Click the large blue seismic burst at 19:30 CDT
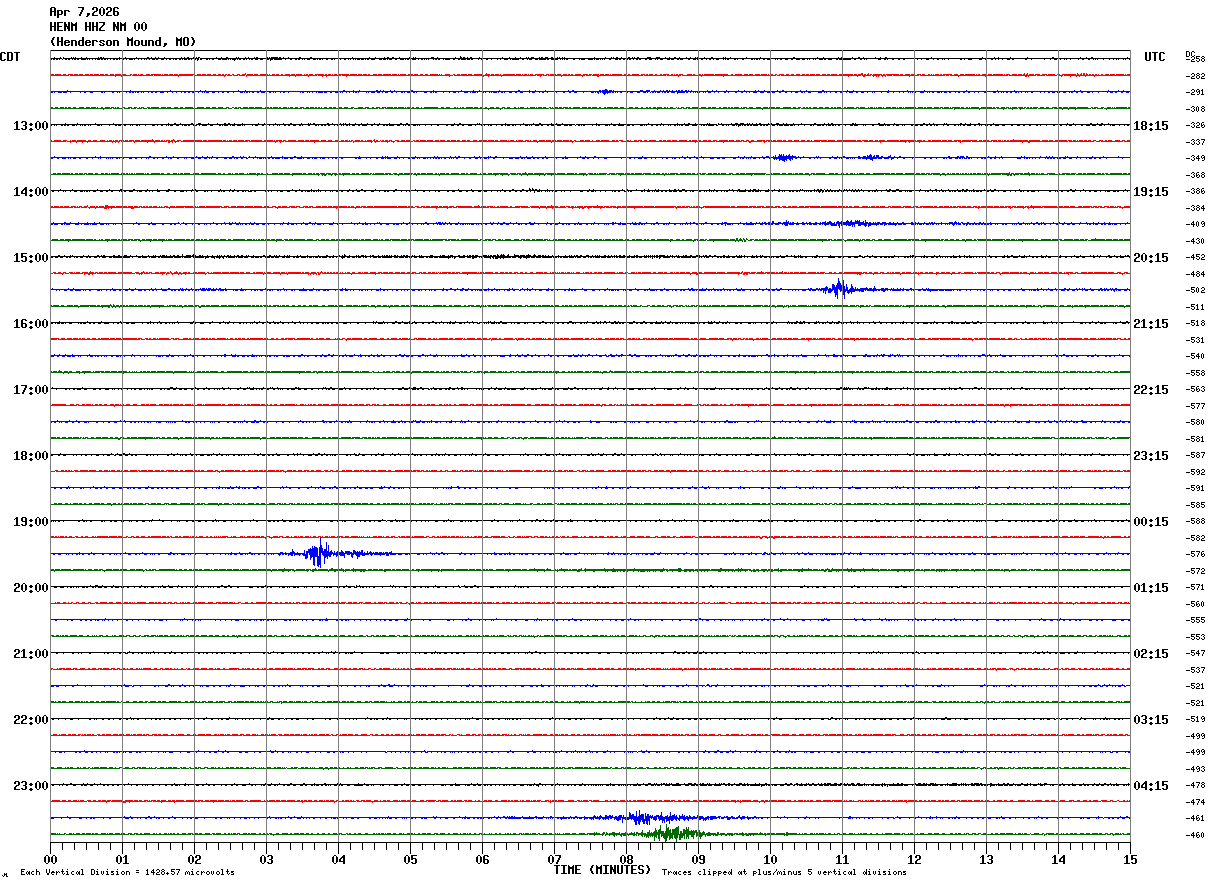This screenshot has height=886, width=1210. pyautogui.click(x=320, y=553)
